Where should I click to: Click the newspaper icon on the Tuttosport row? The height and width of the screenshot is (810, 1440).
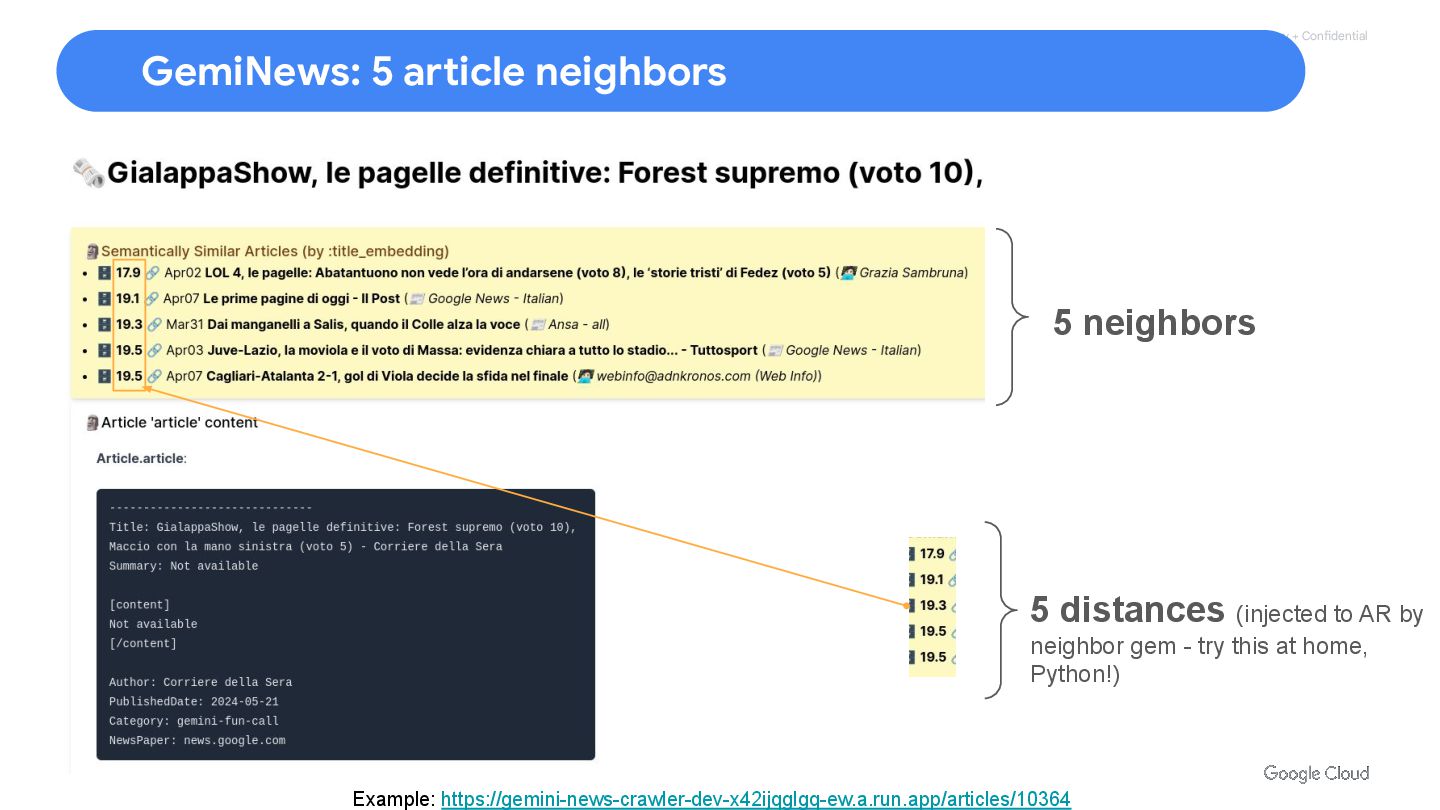[775, 350]
